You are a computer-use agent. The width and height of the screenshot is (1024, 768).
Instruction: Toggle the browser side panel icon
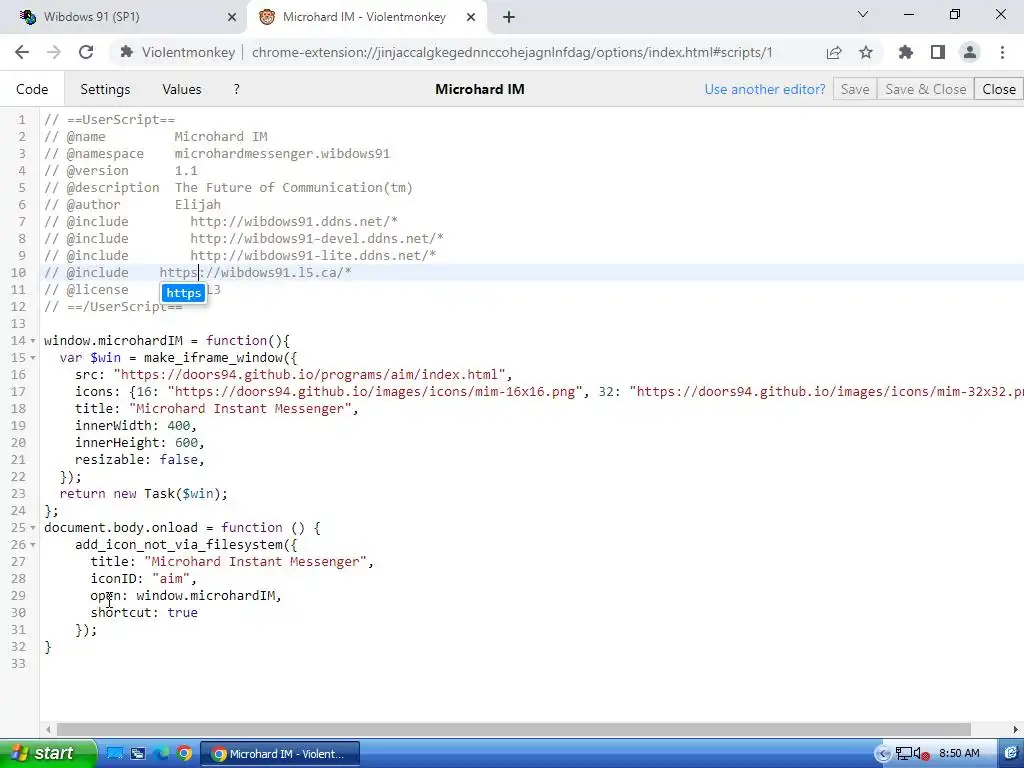[938, 52]
